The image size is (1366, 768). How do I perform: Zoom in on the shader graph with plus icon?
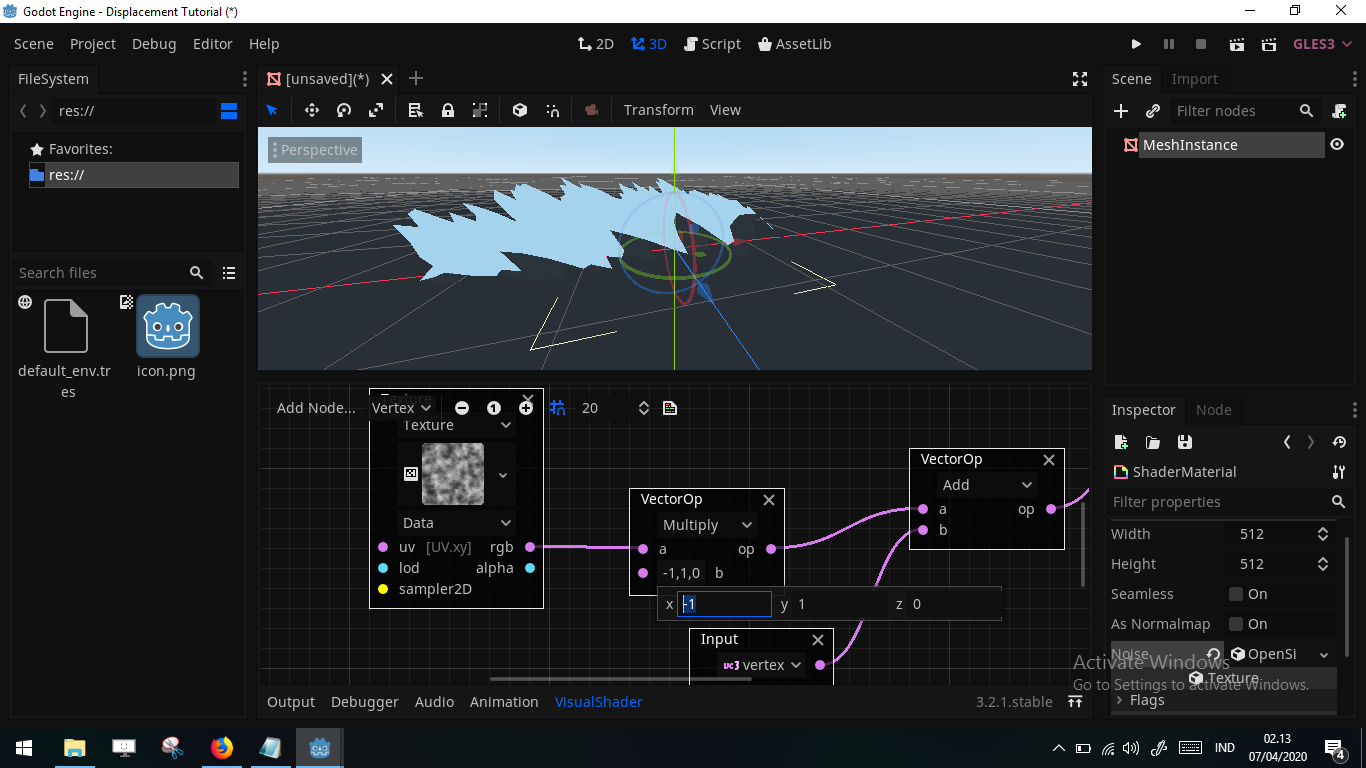click(x=526, y=407)
